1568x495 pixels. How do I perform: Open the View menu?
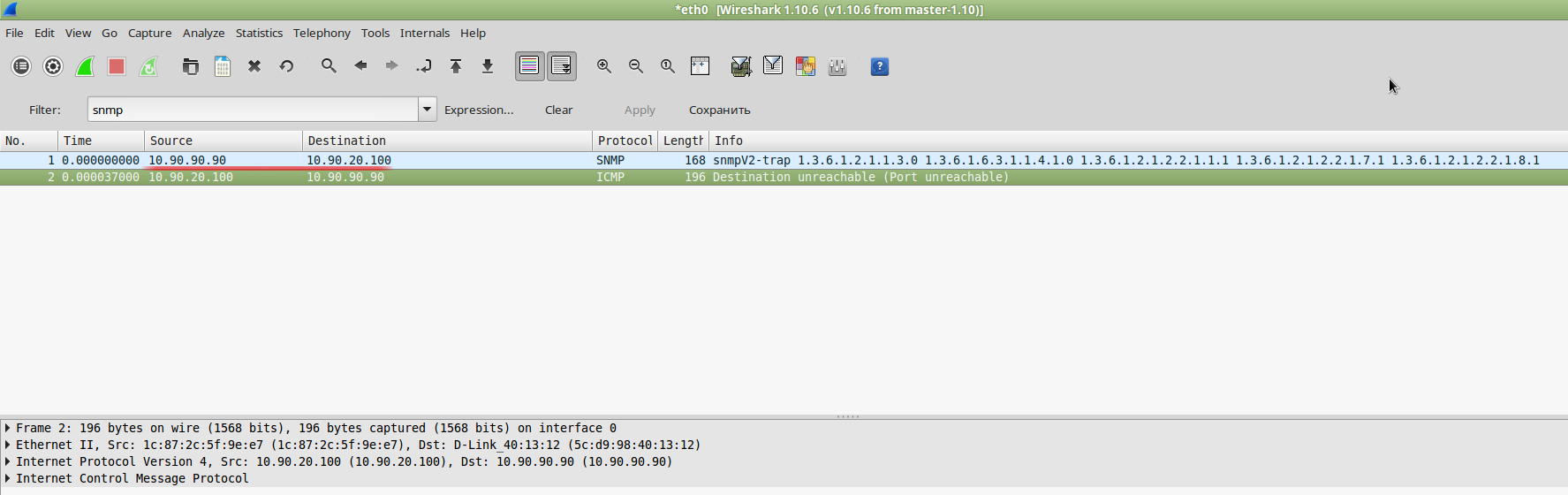(78, 33)
